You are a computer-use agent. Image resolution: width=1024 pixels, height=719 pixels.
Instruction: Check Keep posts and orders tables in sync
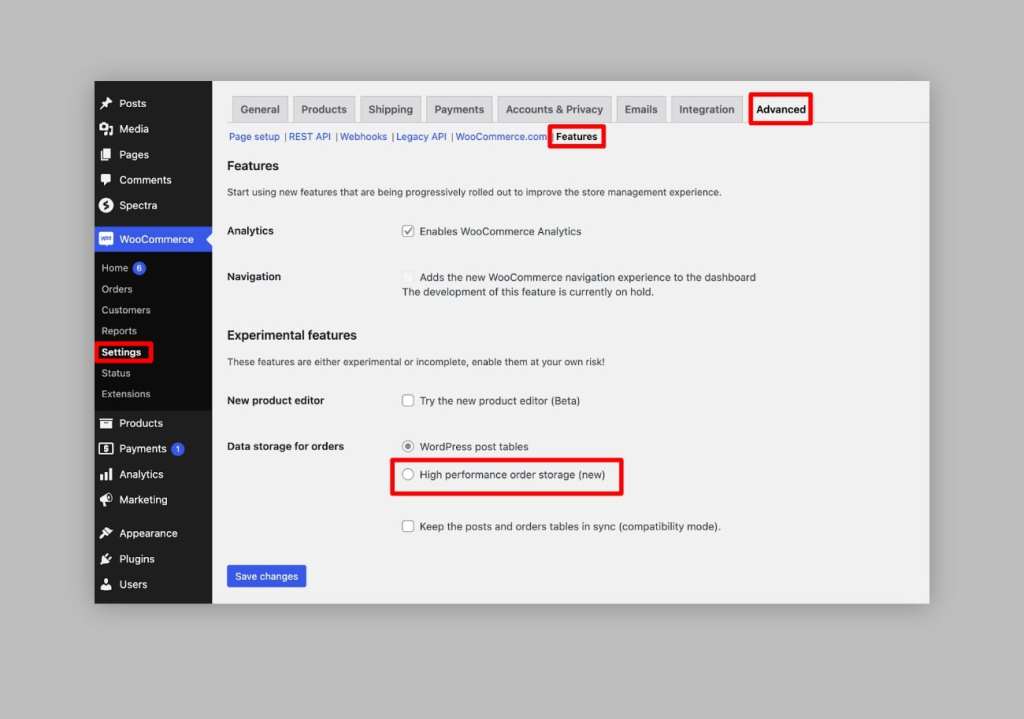tap(408, 526)
